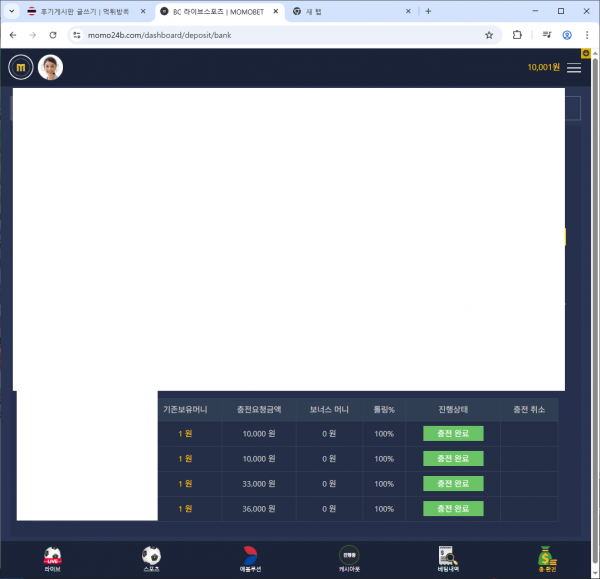Click 충전 완료 button for 33,000 원 row
The width and height of the screenshot is (600, 579).
[x=453, y=484]
